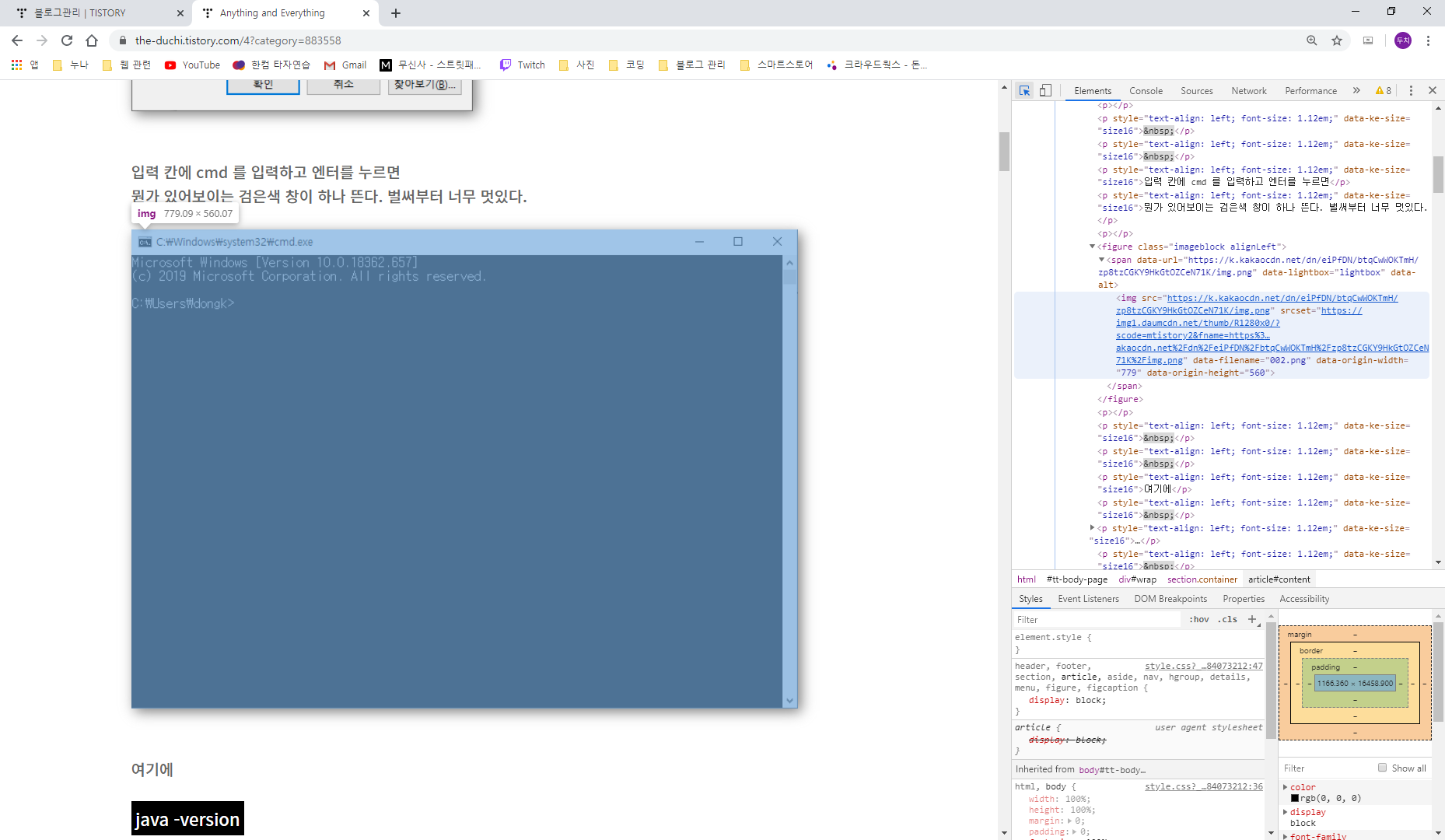
Task: Open YouTube bookmark
Action: pyautogui.click(x=192, y=65)
